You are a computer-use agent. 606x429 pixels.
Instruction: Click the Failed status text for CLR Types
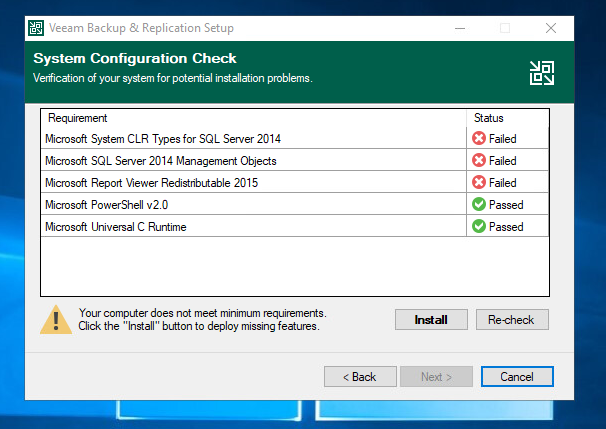tap(502, 139)
